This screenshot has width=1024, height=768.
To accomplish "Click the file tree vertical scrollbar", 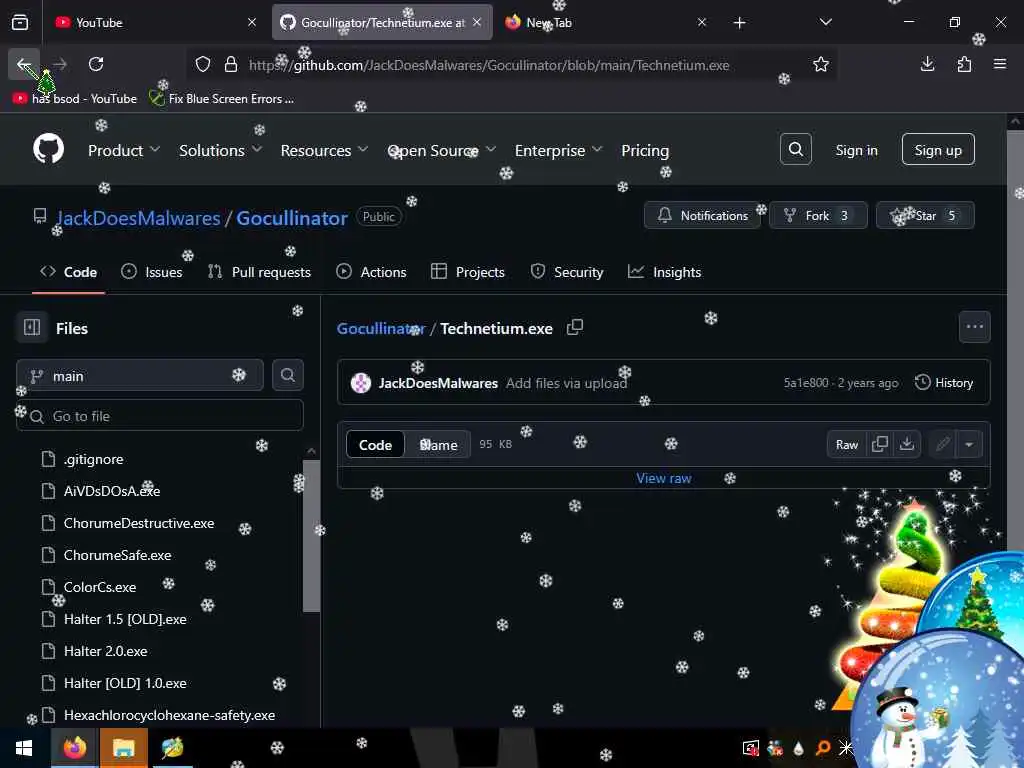I will (312, 536).
